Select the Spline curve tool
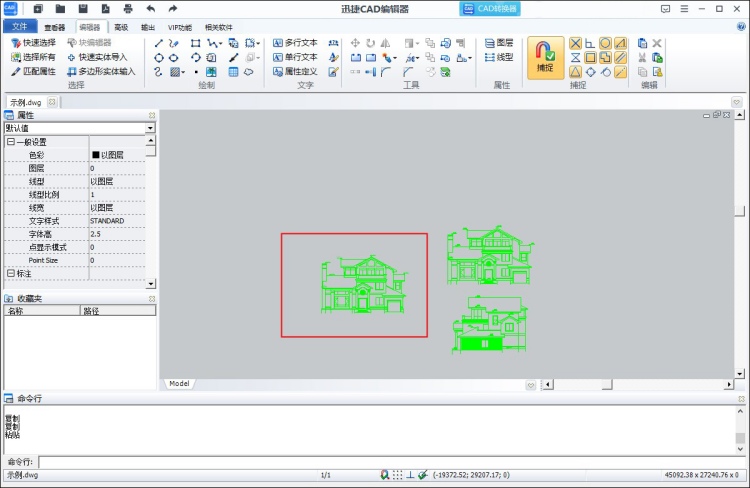Image resolution: width=750 pixels, height=488 pixels. pyautogui.click(x=159, y=72)
